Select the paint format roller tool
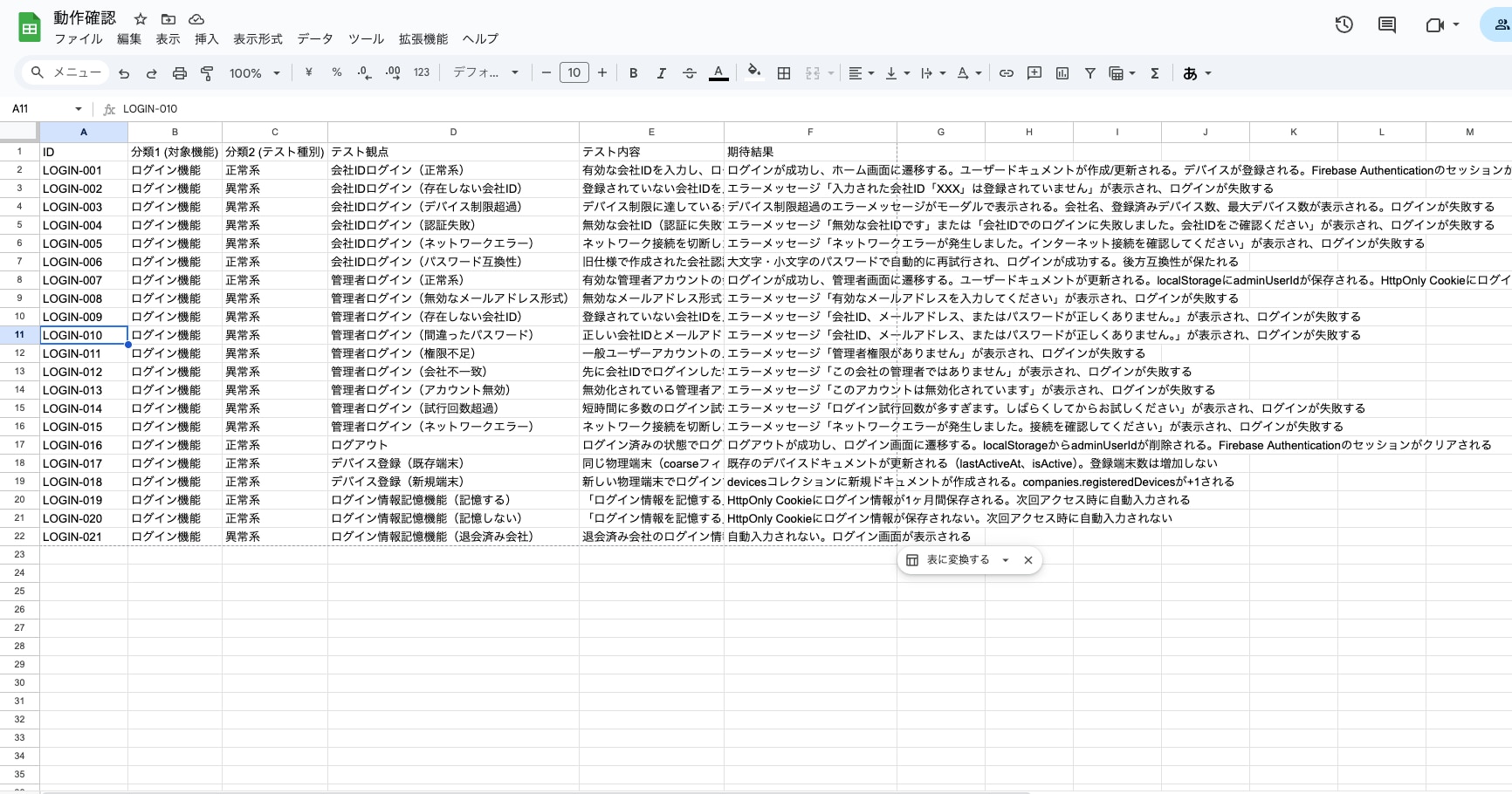This screenshot has width=1512, height=794. (207, 73)
